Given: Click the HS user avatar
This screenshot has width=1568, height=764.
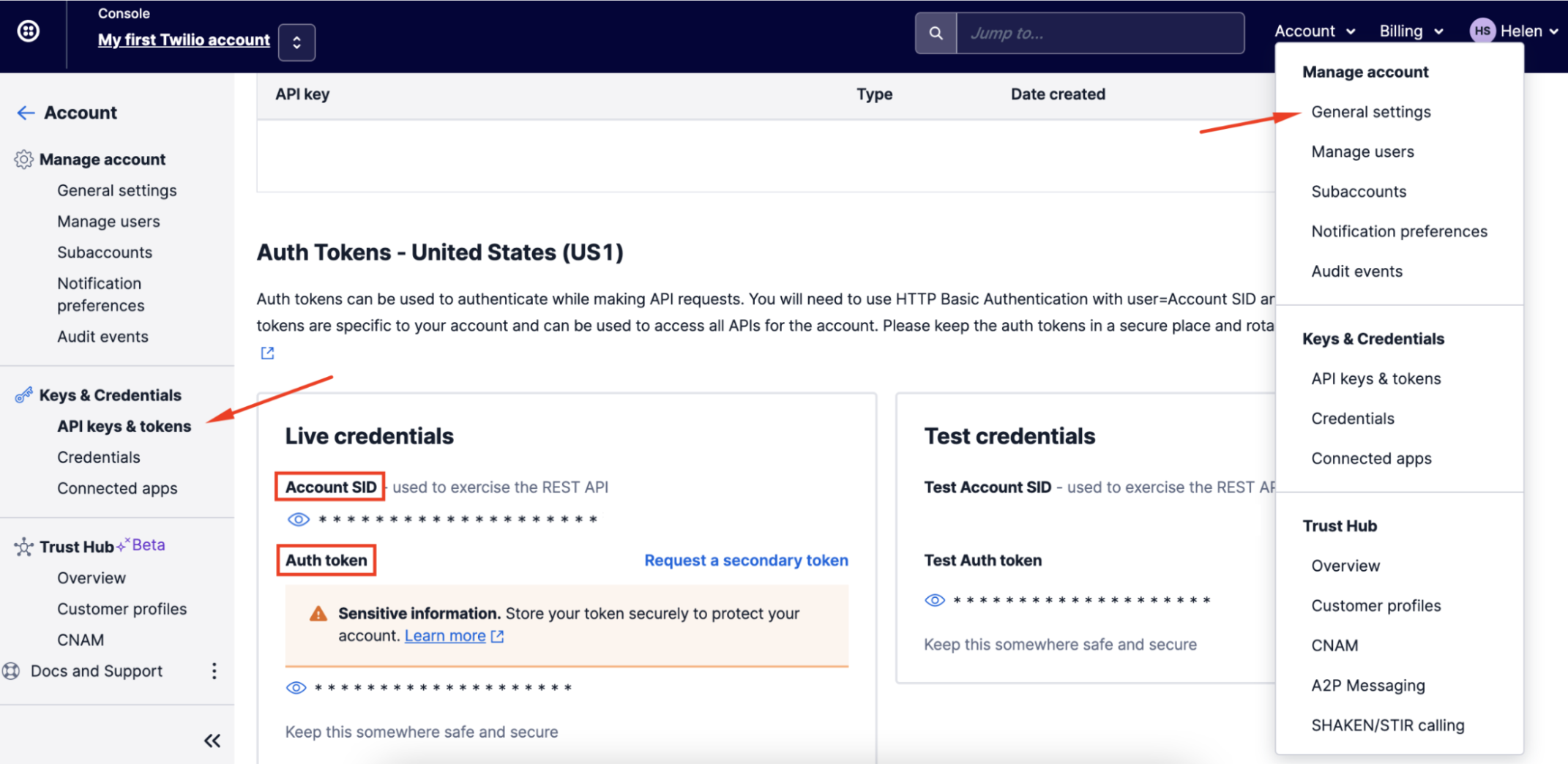Looking at the screenshot, I should click(x=1482, y=31).
